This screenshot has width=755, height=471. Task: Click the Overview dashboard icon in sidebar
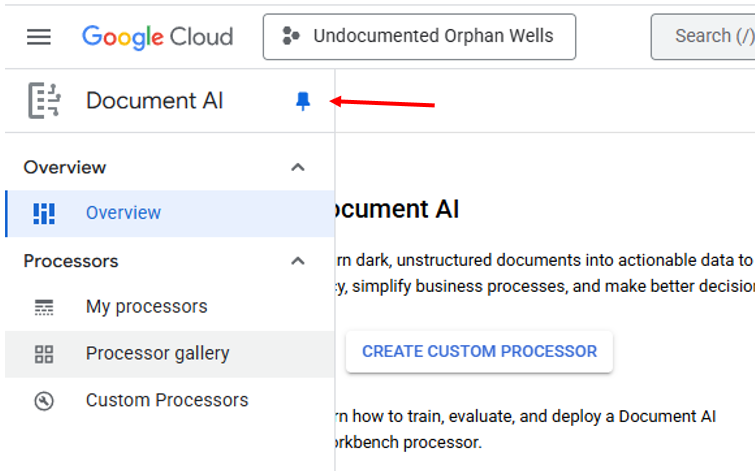tap(44, 213)
